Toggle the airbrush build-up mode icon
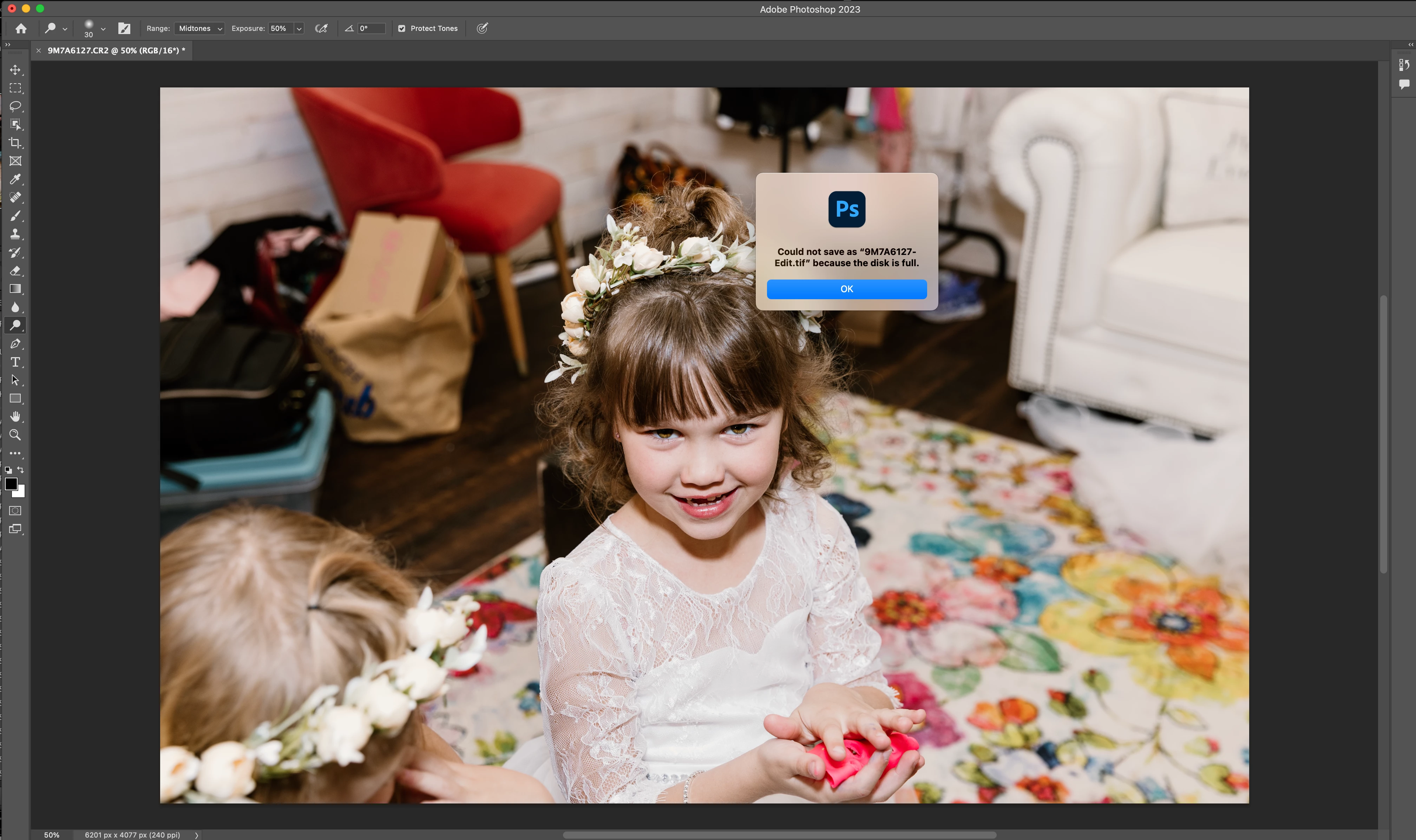 (x=321, y=28)
